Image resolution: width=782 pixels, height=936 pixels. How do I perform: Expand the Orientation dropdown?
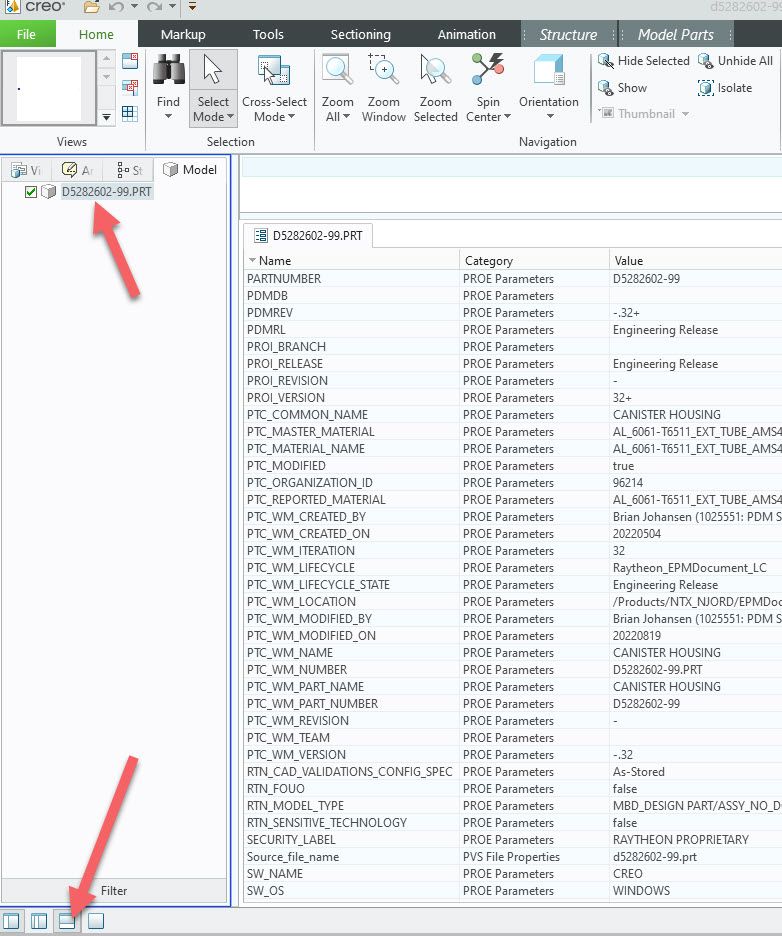pos(548,116)
